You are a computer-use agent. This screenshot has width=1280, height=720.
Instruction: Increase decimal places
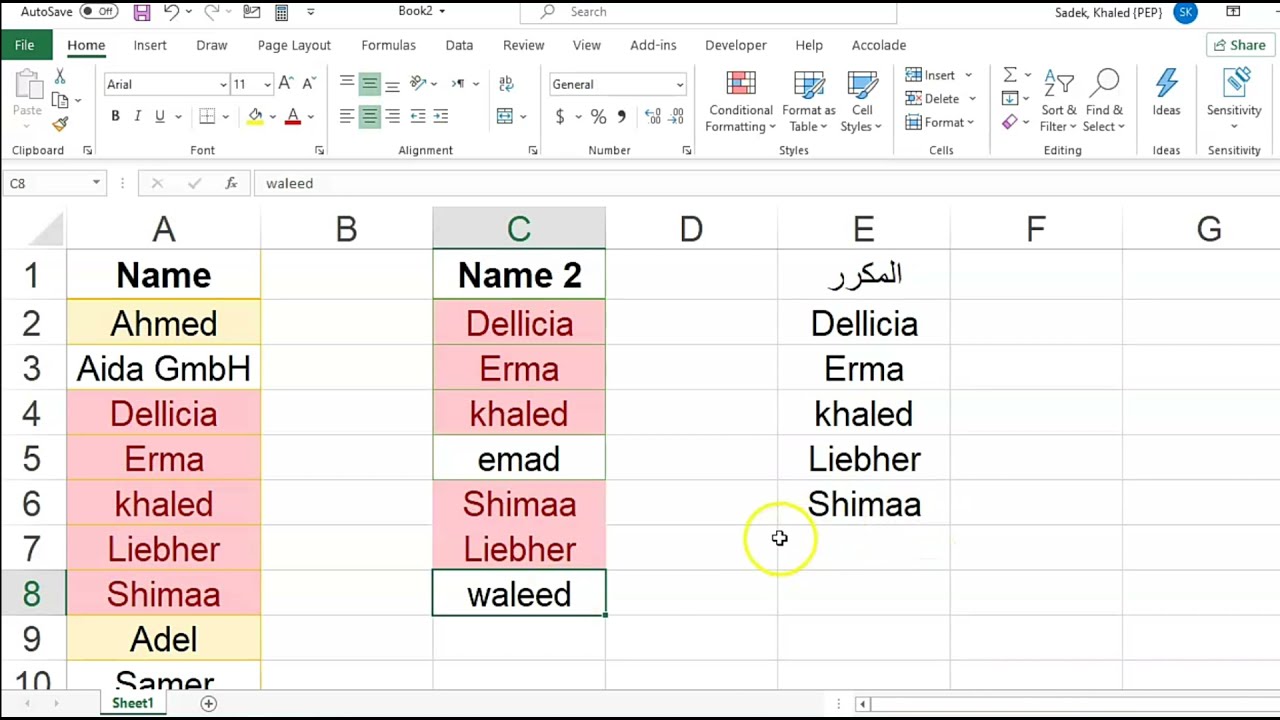click(653, 117)
